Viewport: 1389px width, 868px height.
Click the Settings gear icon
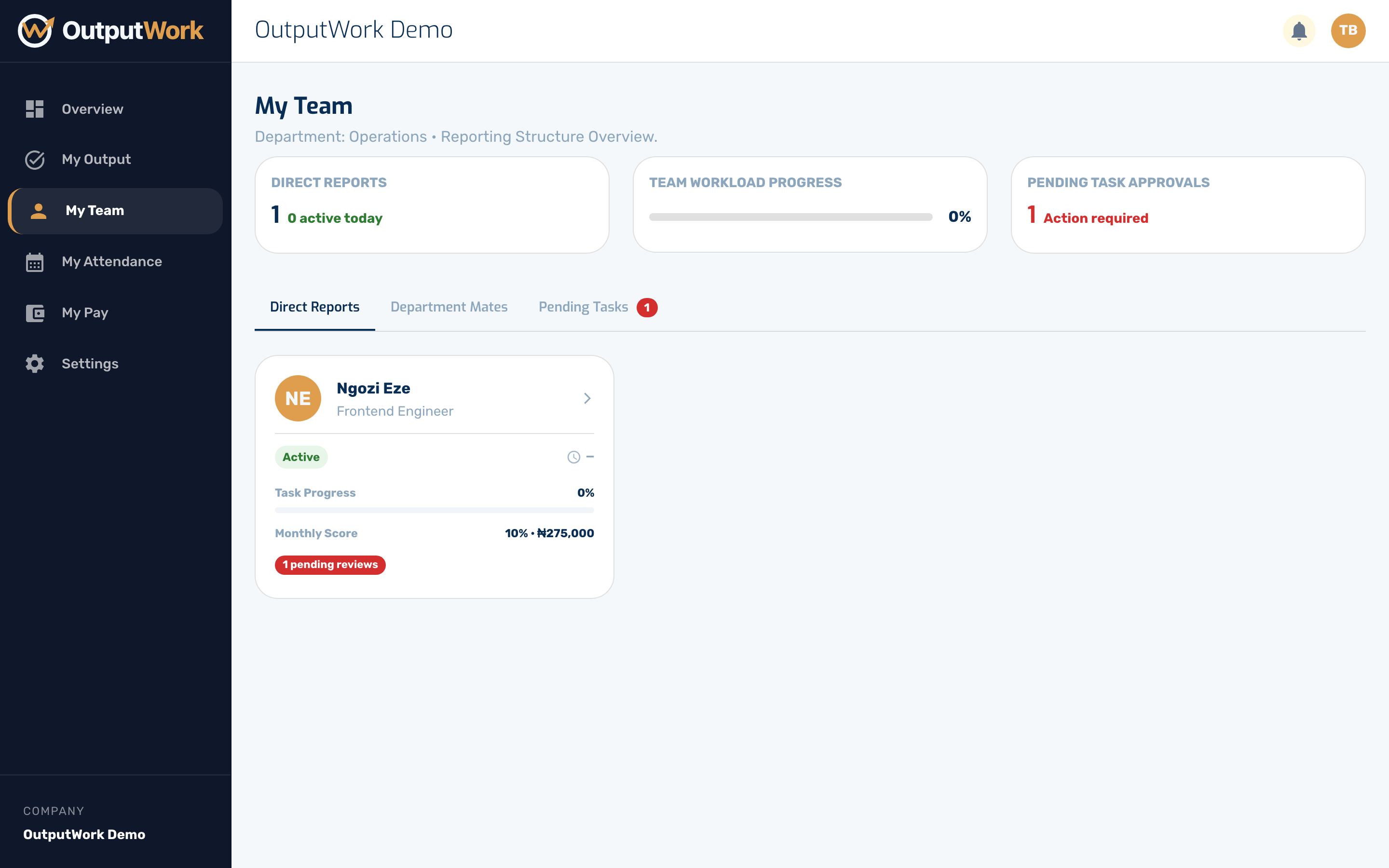pyautogui.click(x=34, y=364)
